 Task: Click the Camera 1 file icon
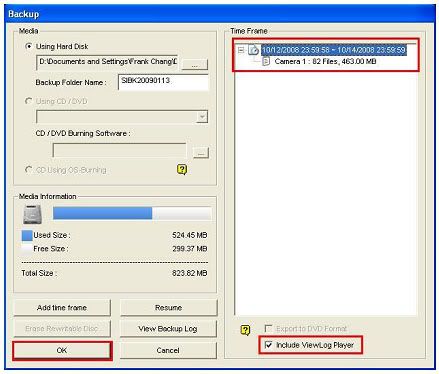266,61
